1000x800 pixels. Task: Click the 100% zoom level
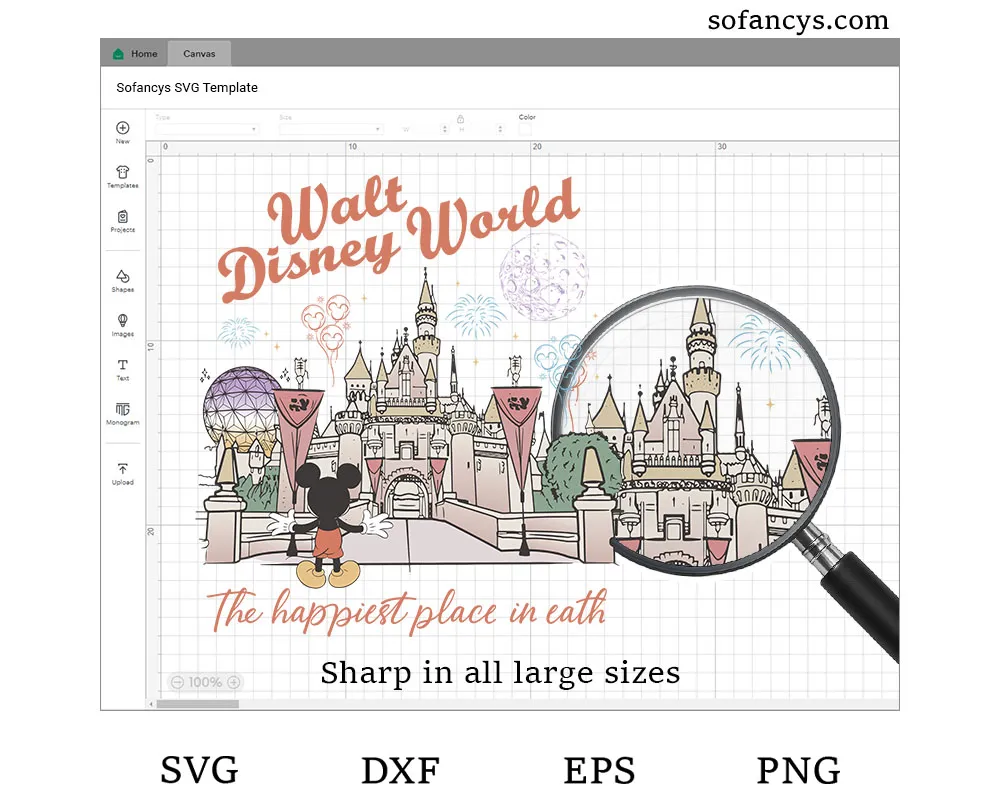(205, 682)
